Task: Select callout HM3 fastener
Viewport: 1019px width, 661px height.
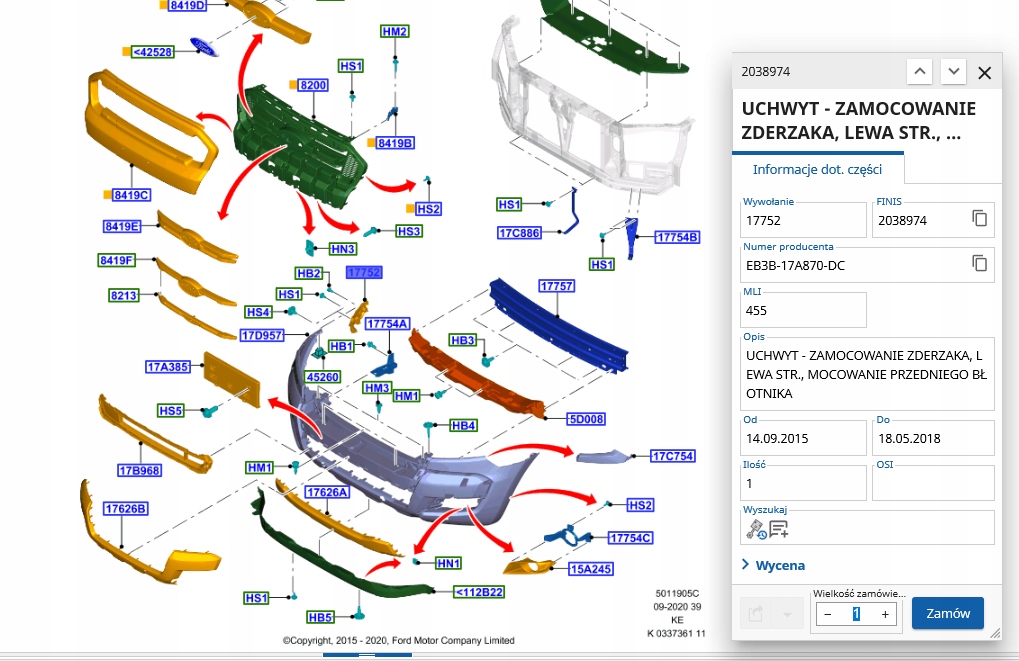Action: [x=377, y=388]
